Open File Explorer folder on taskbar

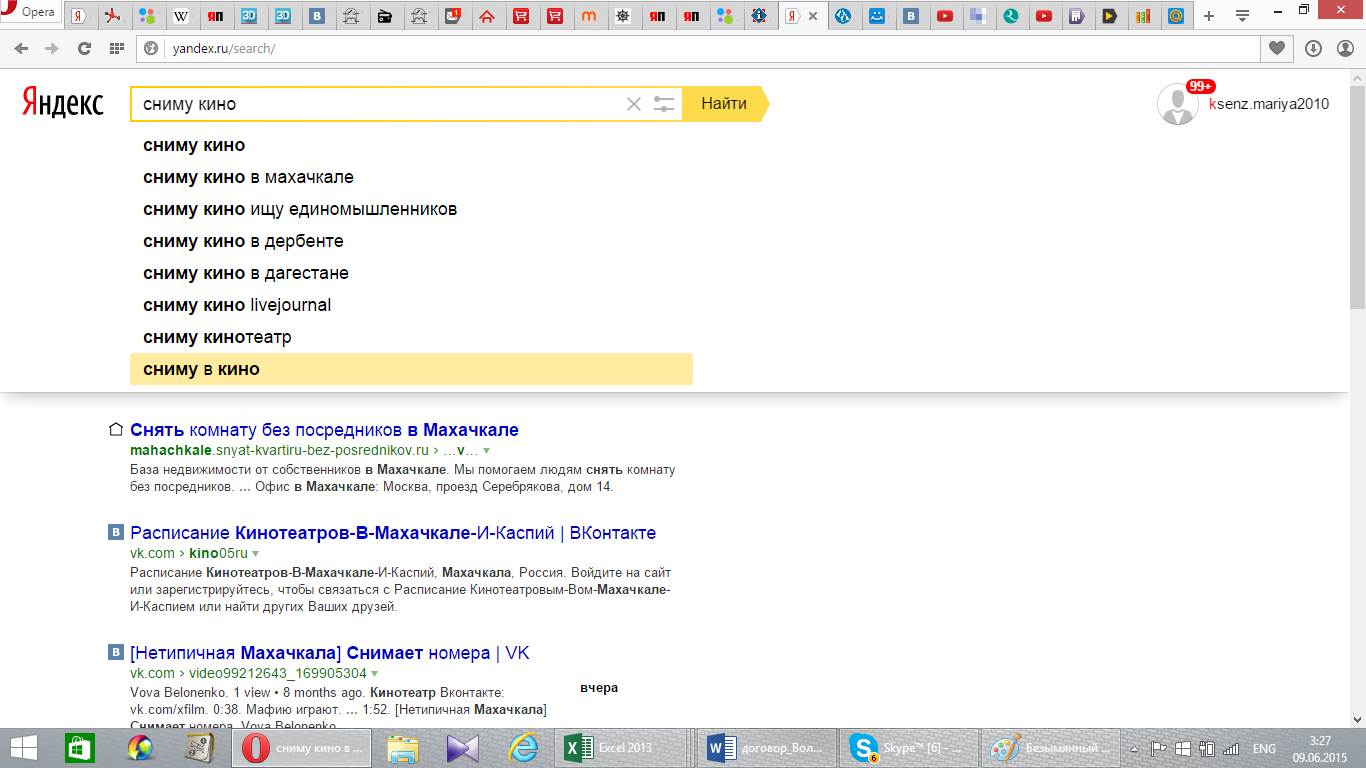[402, 748]
